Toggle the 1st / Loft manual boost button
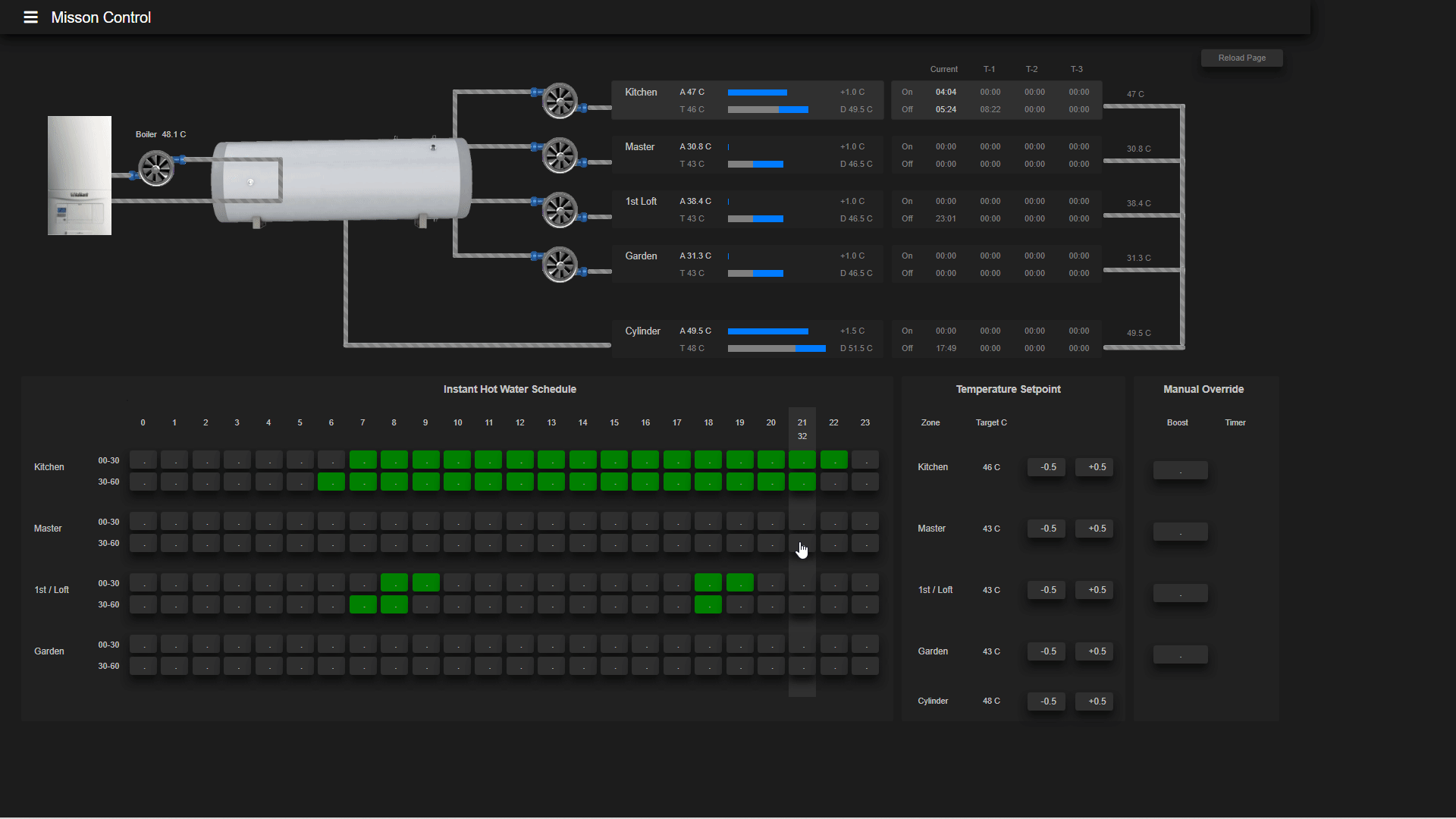 (1181, 593)
